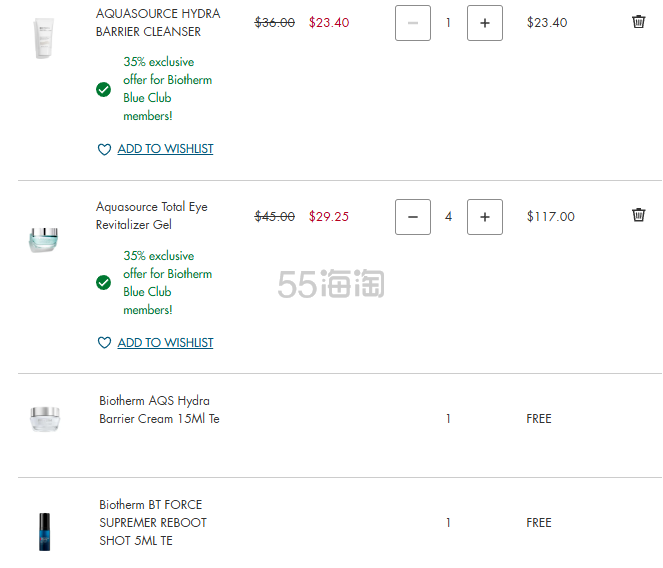Increase Hydra Barrier Cleanser quantity with plus button
Image resolution: width=663 pixels, height=568 pixels.
(x=485, y=23)
